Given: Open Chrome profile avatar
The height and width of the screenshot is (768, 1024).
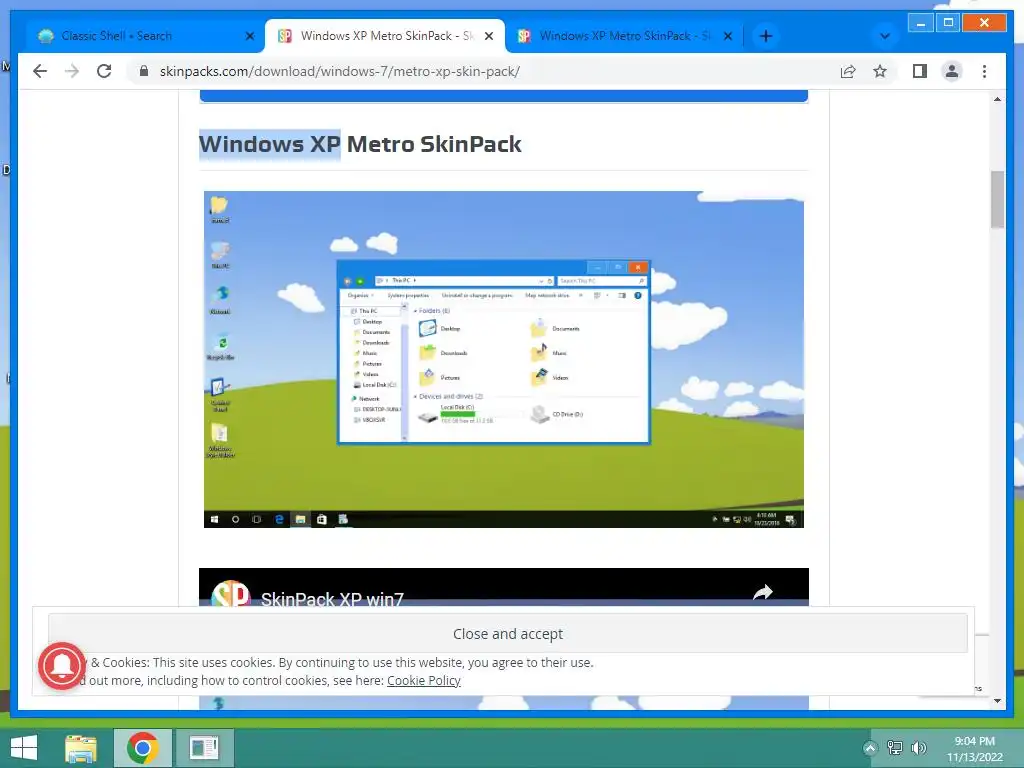Looking at the screenshot, I should (952, 71).
